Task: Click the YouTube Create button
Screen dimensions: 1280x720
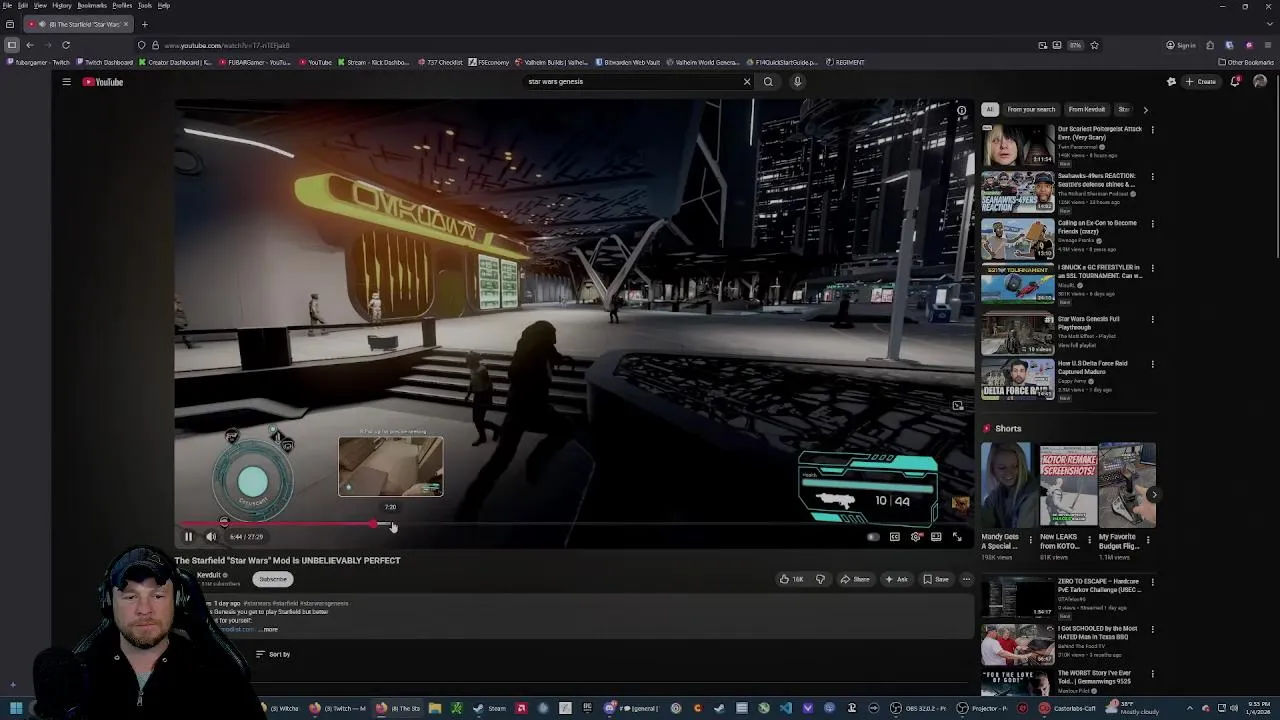Action: [1201, 82]
